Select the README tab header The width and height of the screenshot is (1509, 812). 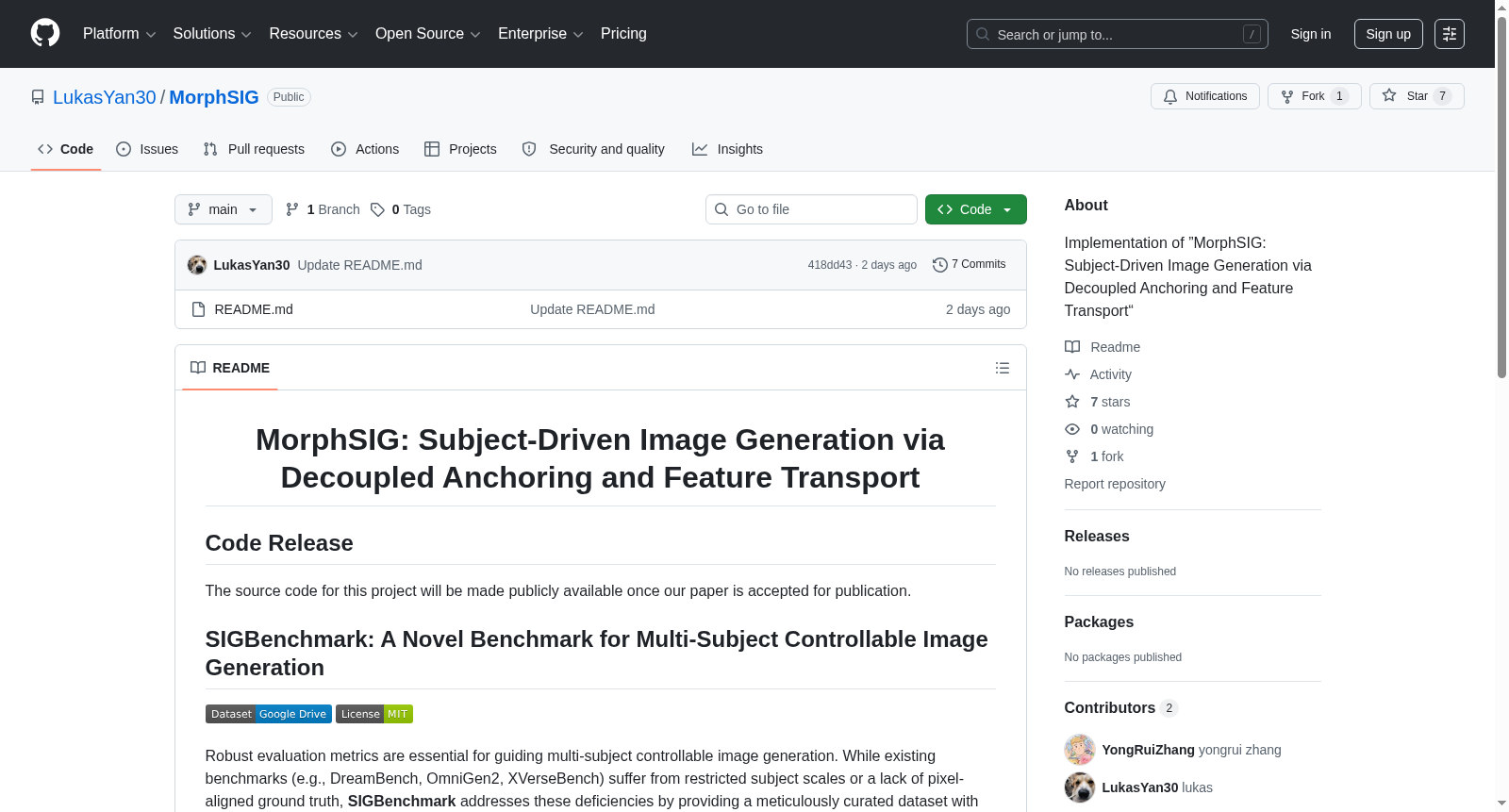(x=230, y=368)
